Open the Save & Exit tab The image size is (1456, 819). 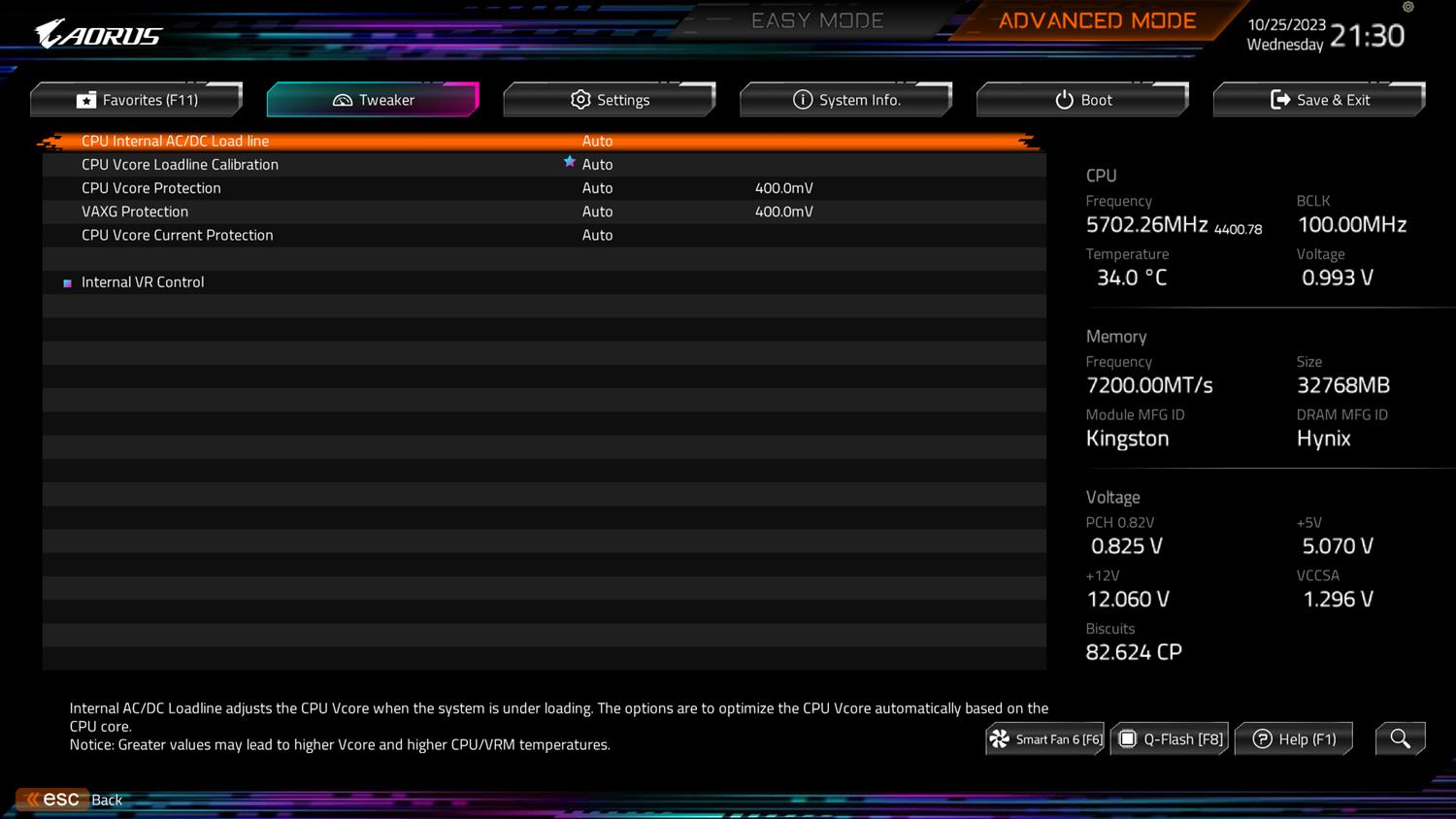pos(1320,100)
